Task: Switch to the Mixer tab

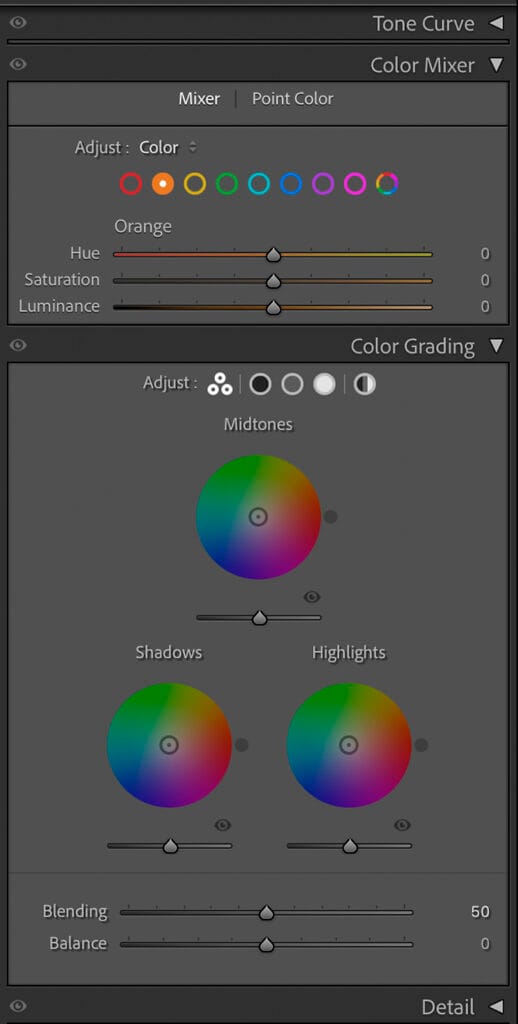Action: [199, 99]
